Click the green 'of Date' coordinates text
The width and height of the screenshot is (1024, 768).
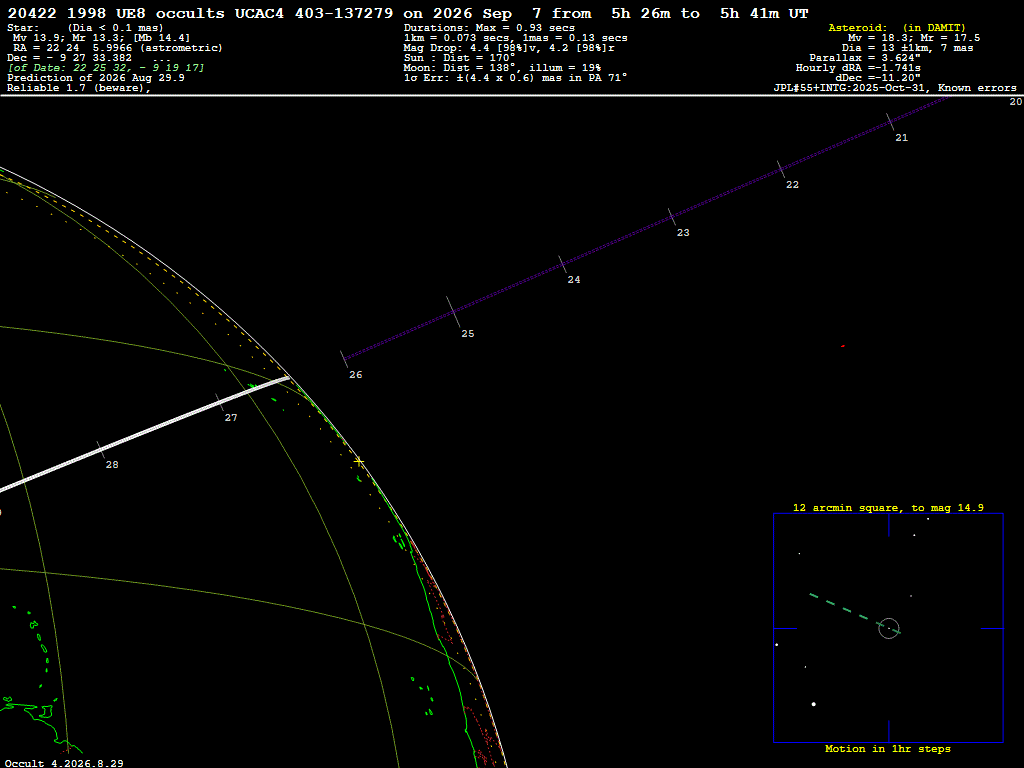106,67
